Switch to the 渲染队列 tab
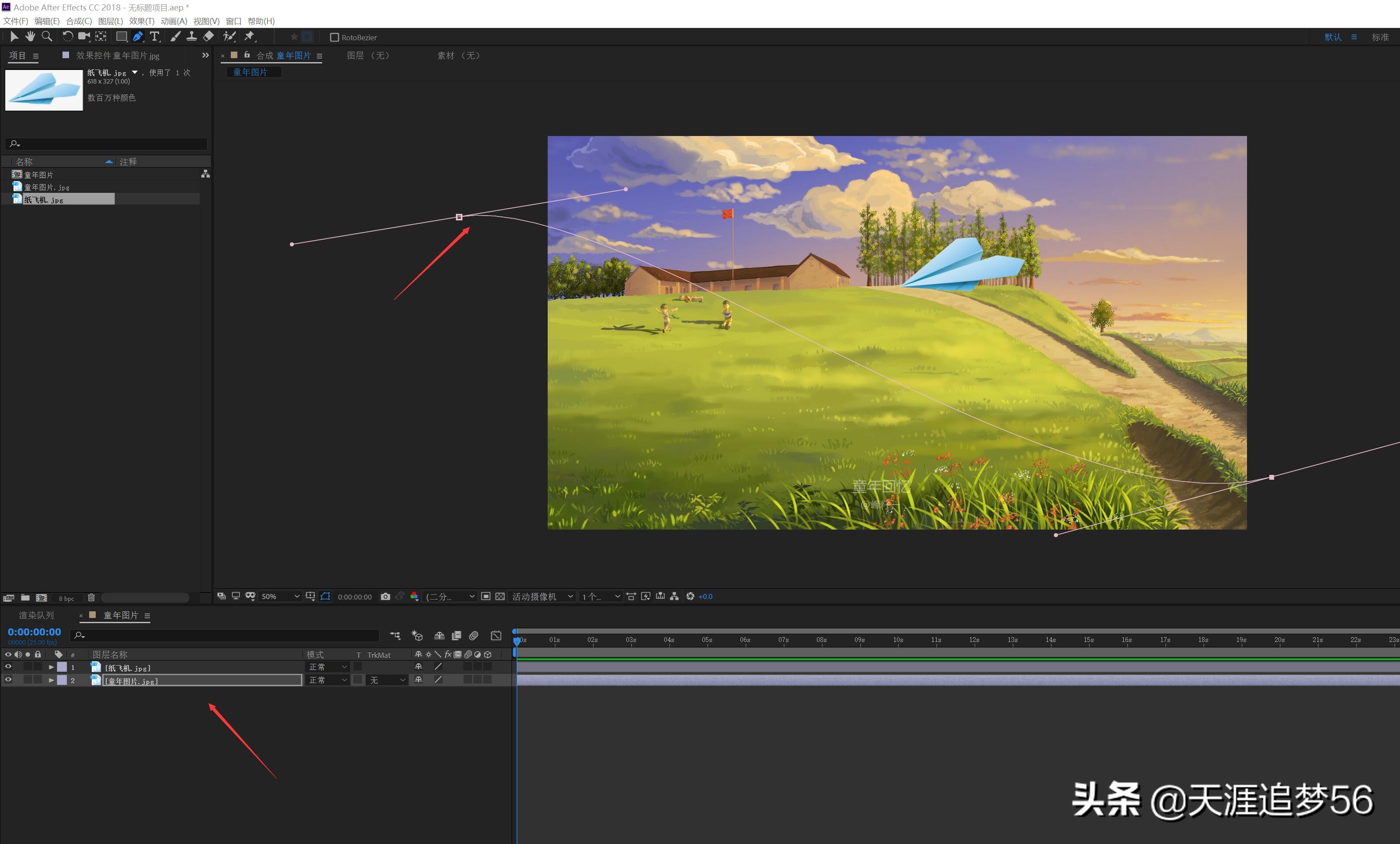The width and height of the screenshot is (1400, 844). click(36, 615)
